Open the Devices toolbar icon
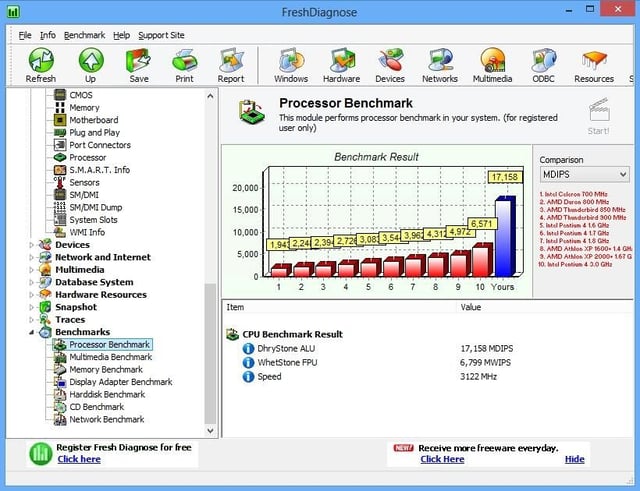 tap(390, 60)
